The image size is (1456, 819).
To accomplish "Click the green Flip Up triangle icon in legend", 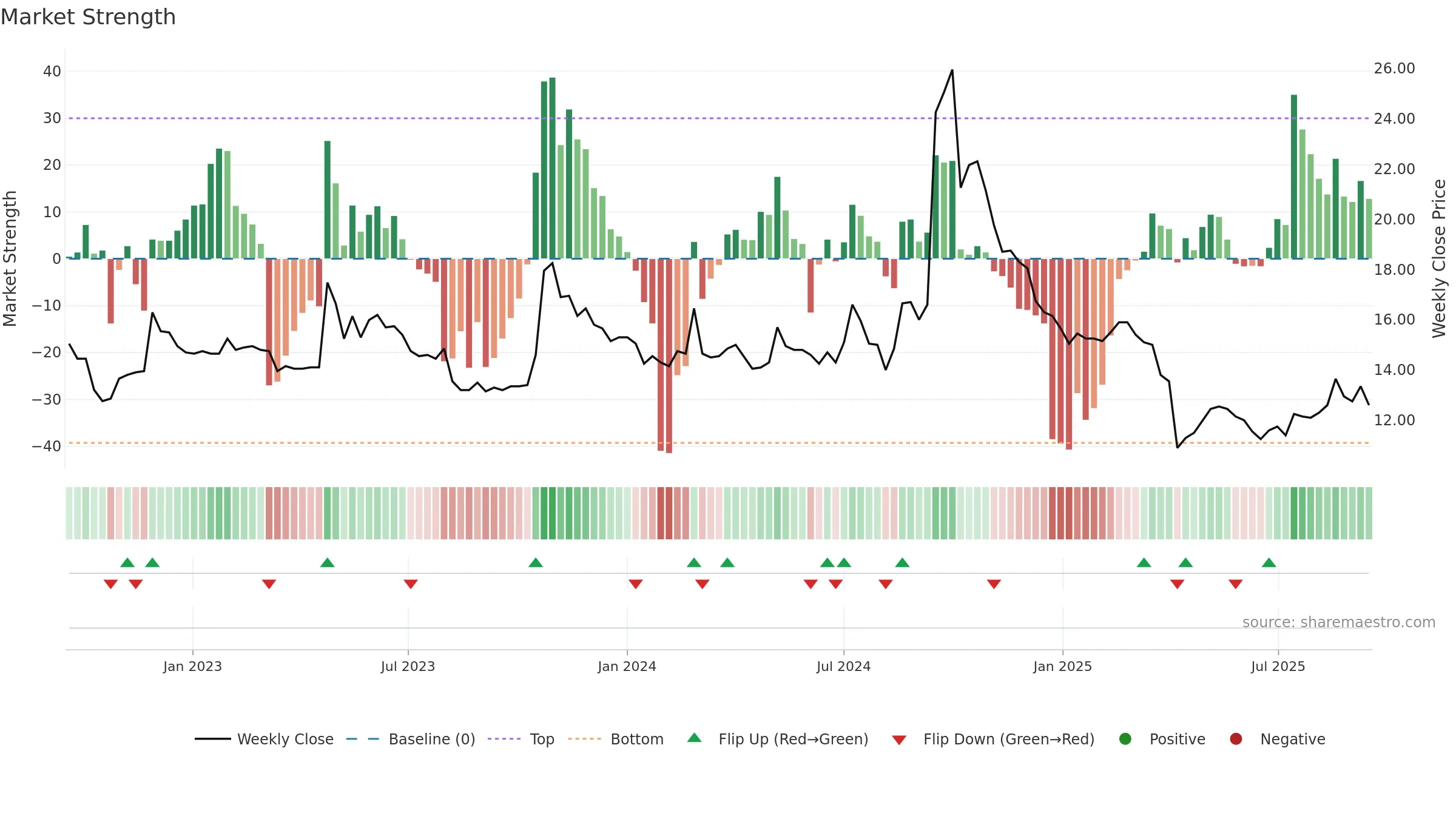I will pyautogui.click(x=695, y=738).
